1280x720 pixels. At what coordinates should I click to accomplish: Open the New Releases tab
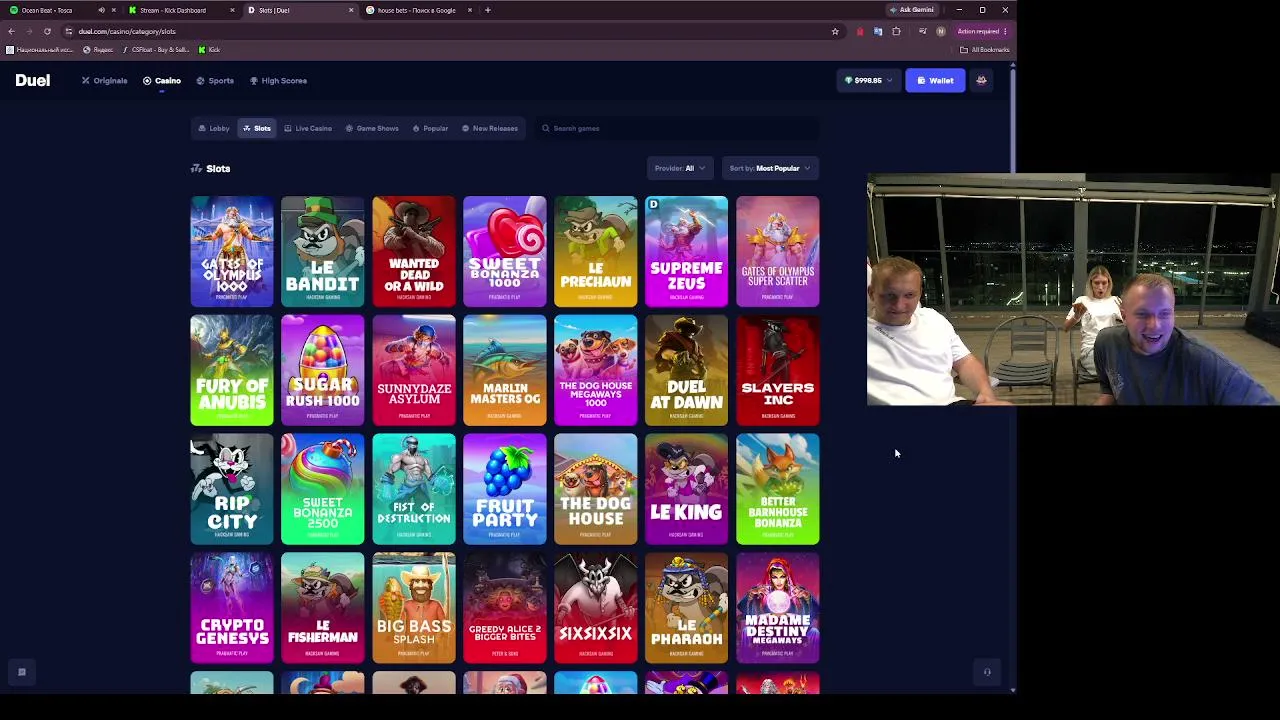pyautogui.click(x=490, y=128)
